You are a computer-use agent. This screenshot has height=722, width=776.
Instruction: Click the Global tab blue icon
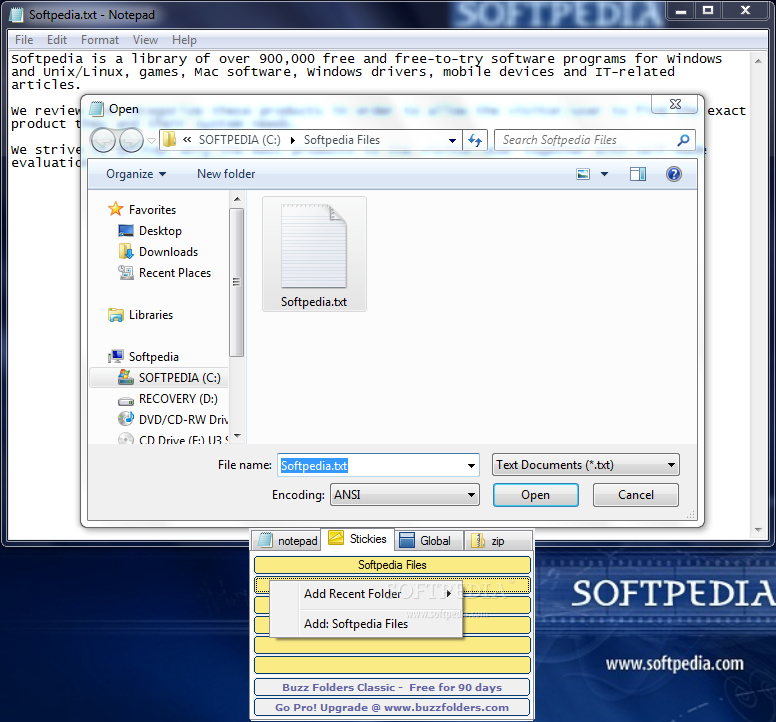(x=407, y=540)
